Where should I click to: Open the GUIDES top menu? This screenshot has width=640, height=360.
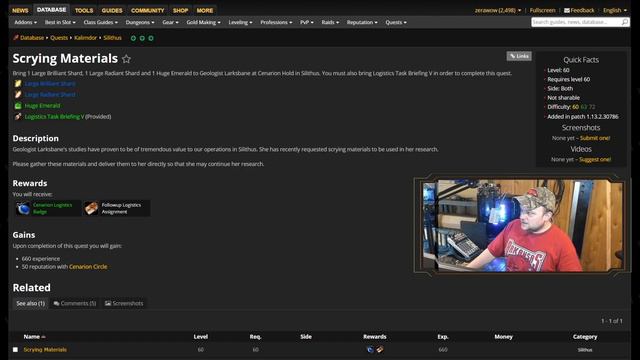[x=112, y=10]
